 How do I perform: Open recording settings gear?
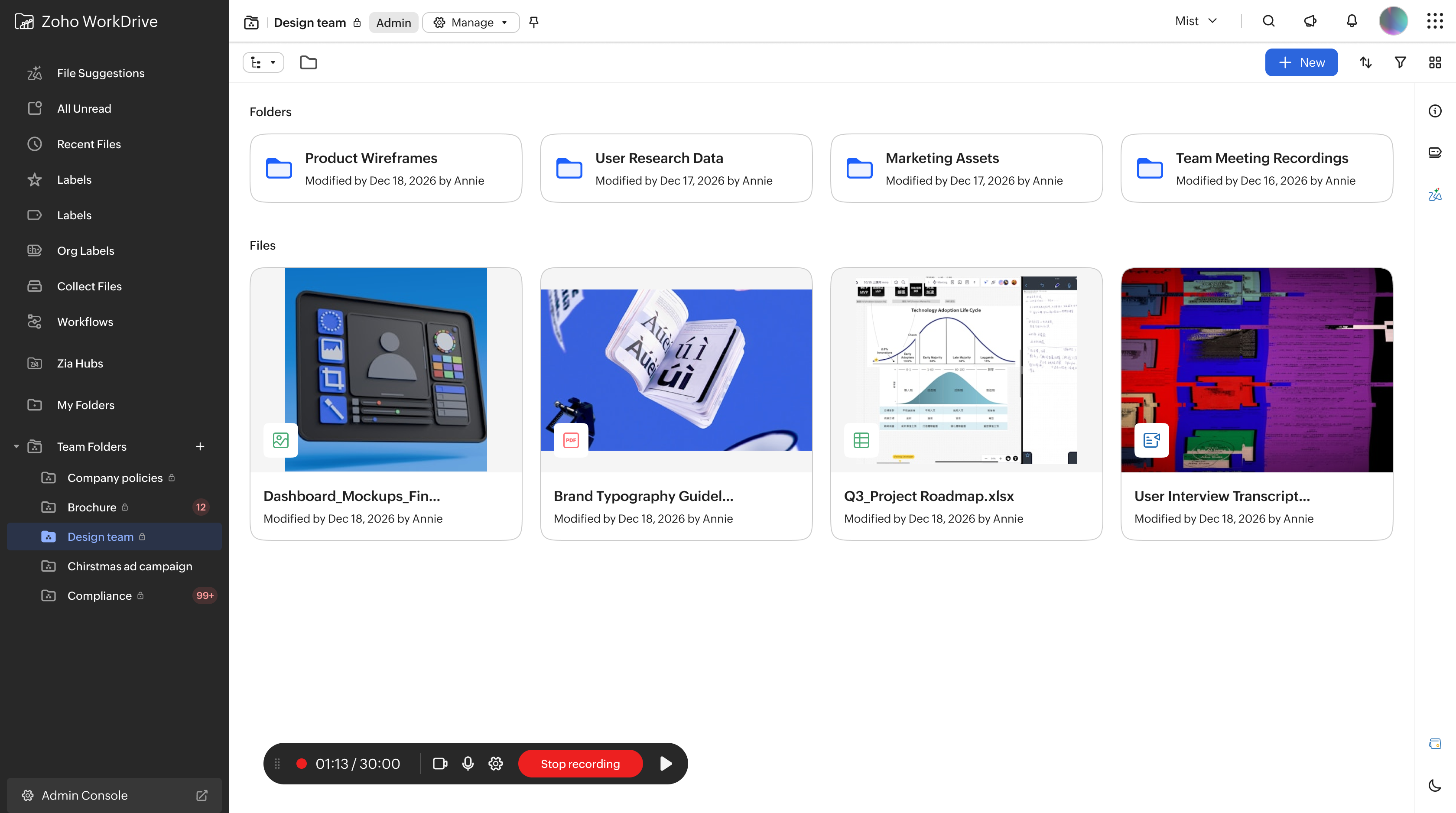pos(496,764)
